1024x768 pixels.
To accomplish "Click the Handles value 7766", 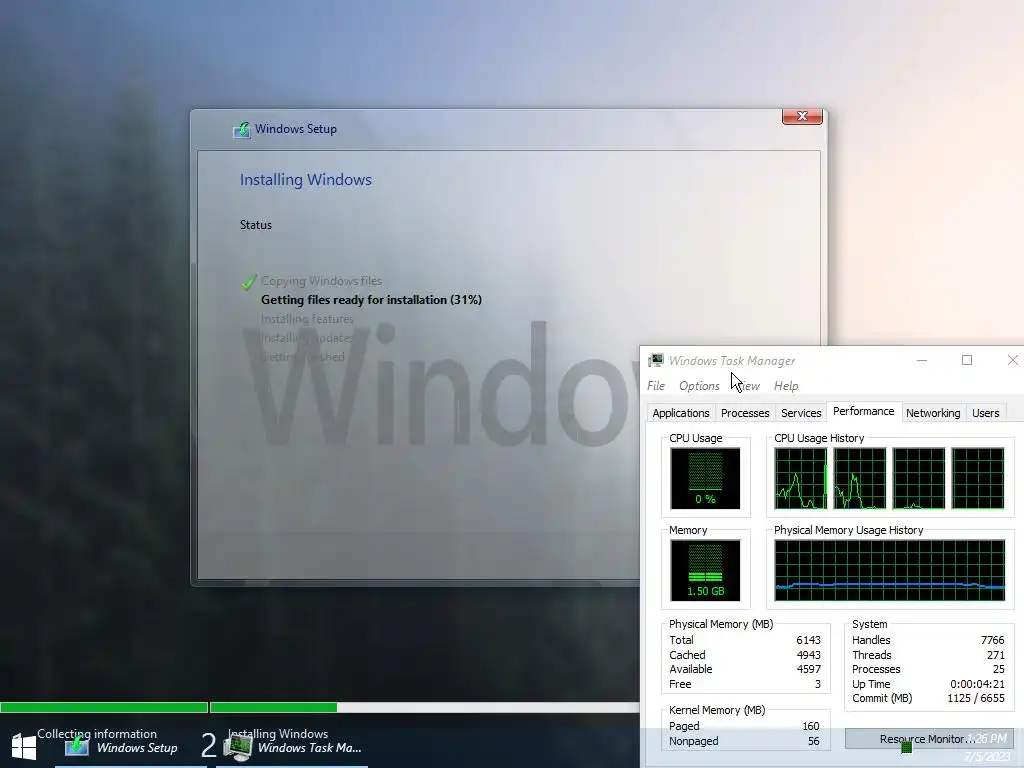I will point(992,640).
